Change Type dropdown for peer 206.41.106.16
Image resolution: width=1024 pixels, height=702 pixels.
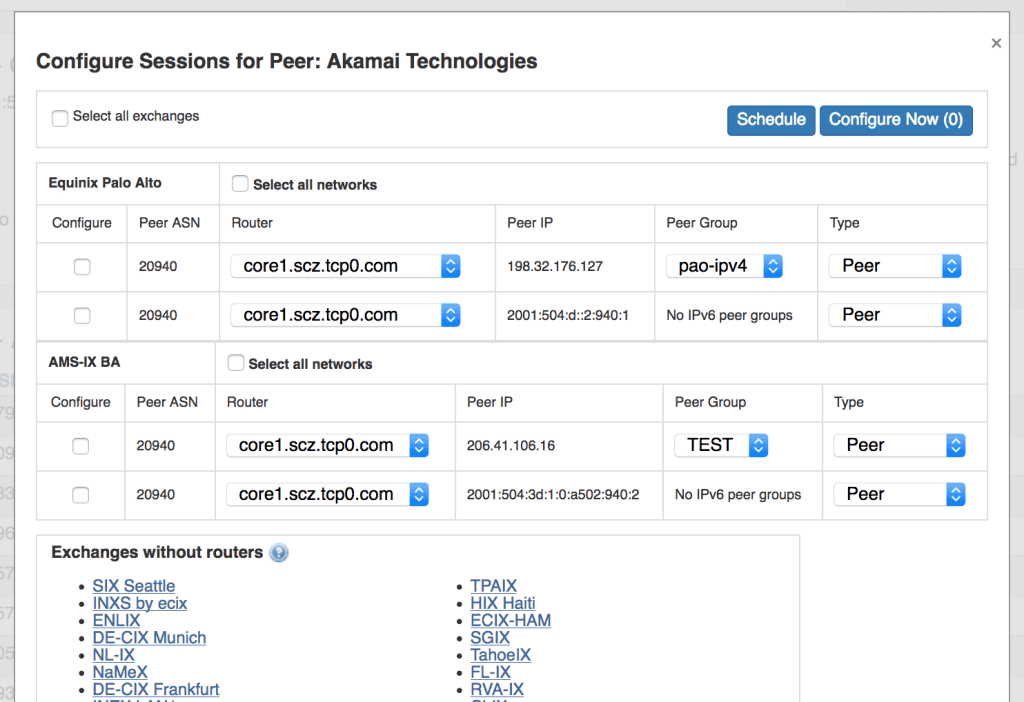[899, 445]
